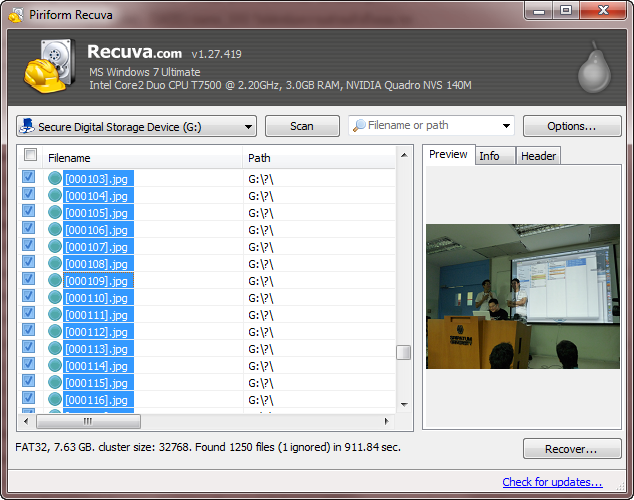Sort by the Filename column header

[x=142, y=158]
